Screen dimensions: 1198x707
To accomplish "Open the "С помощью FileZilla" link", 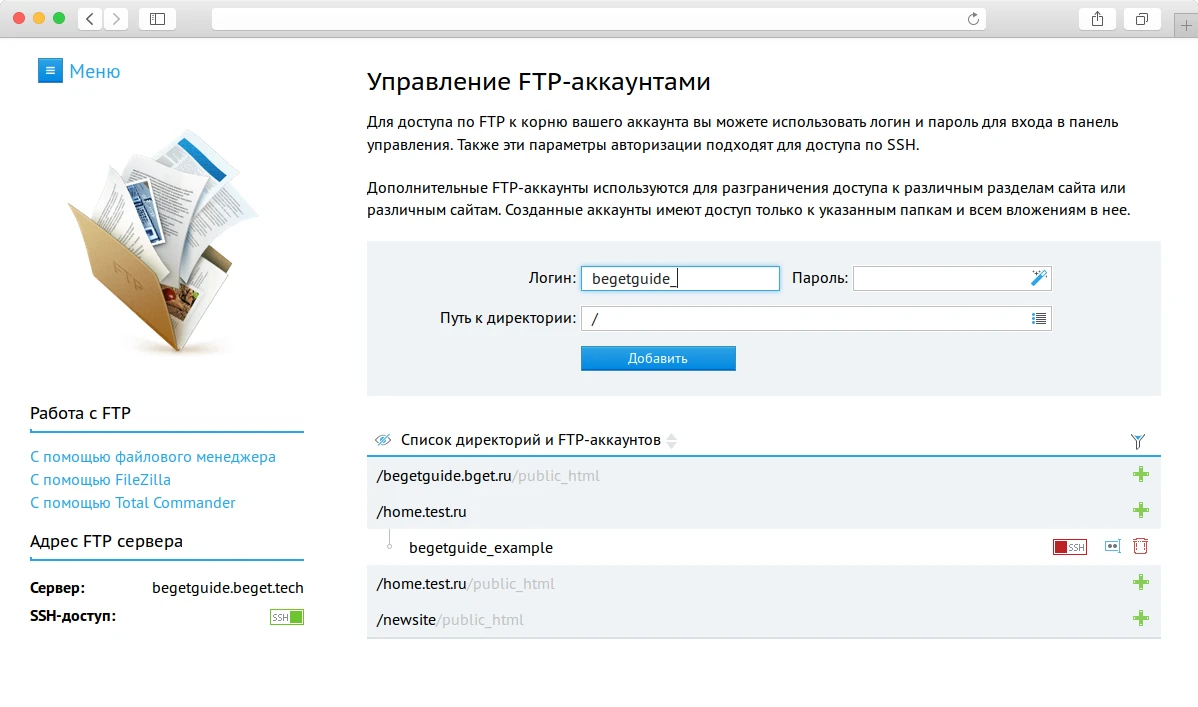I will 100,479.
